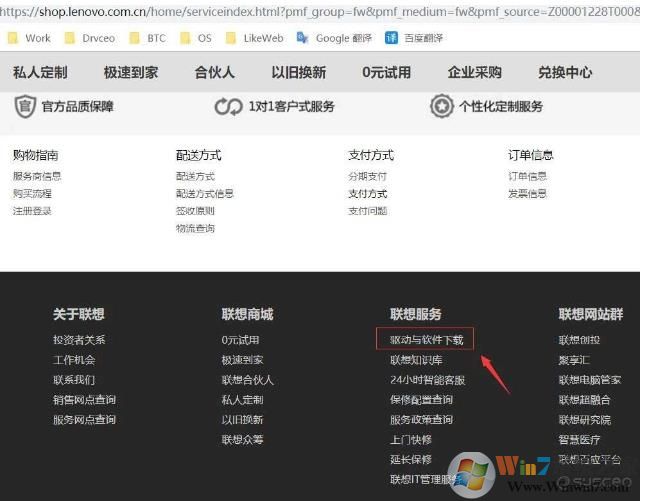
Task: Open the Drvceo bookmark folder
Action: point(88,38)
